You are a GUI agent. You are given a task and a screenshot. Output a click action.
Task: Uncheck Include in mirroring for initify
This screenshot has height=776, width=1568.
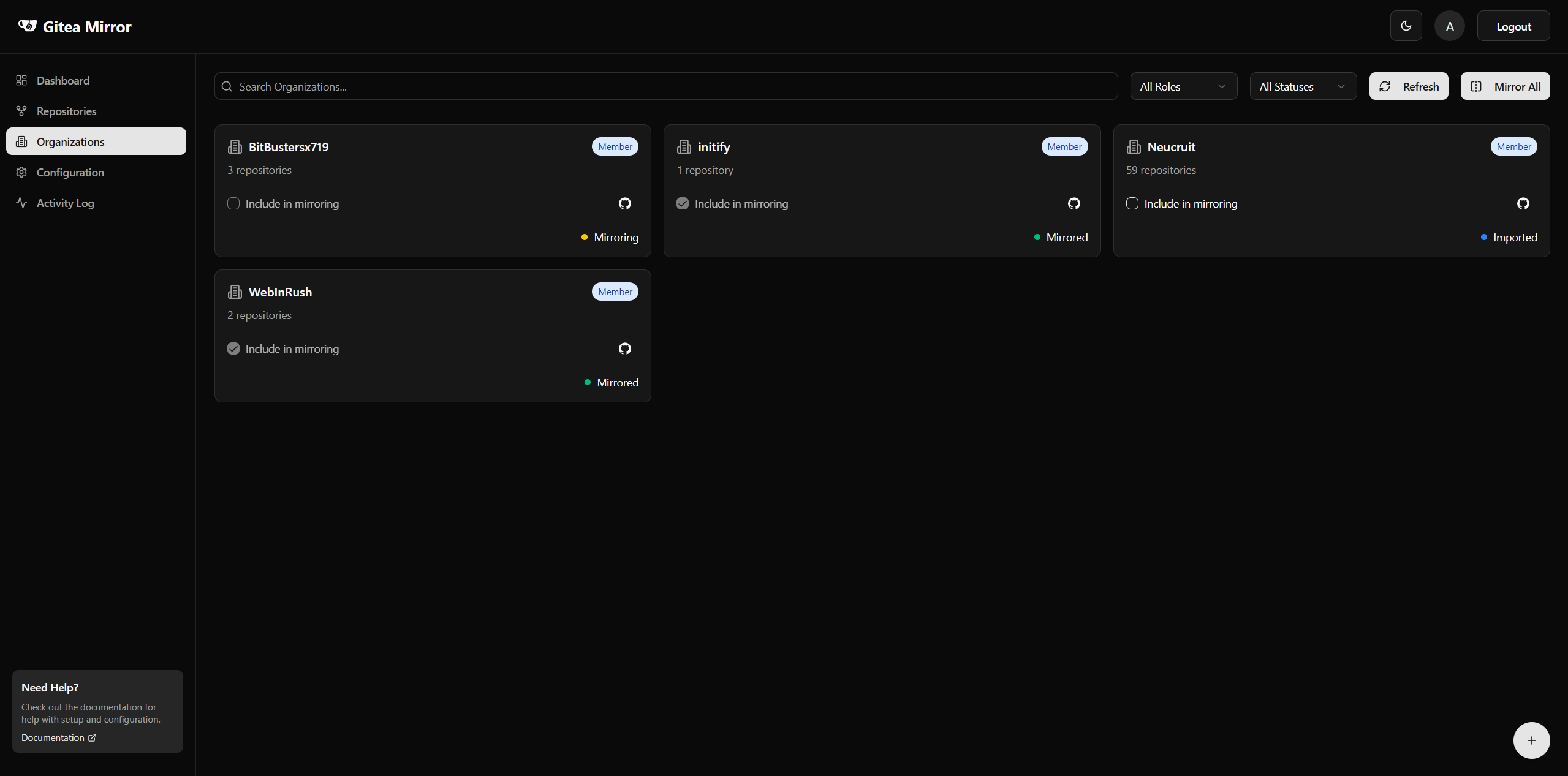683,203
